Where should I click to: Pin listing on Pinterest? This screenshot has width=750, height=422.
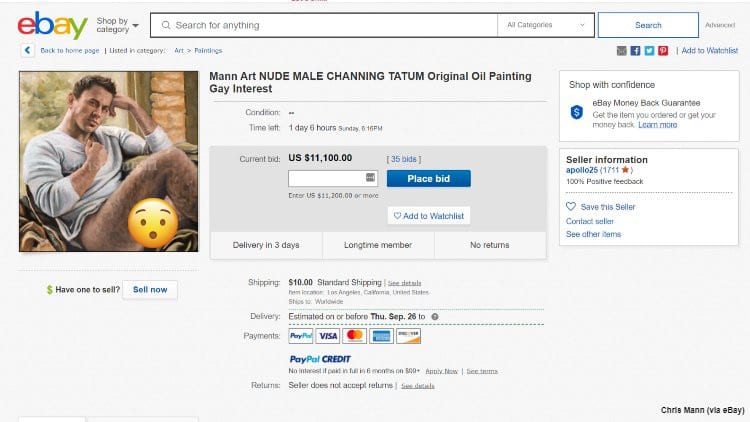[x=663, y=50]
